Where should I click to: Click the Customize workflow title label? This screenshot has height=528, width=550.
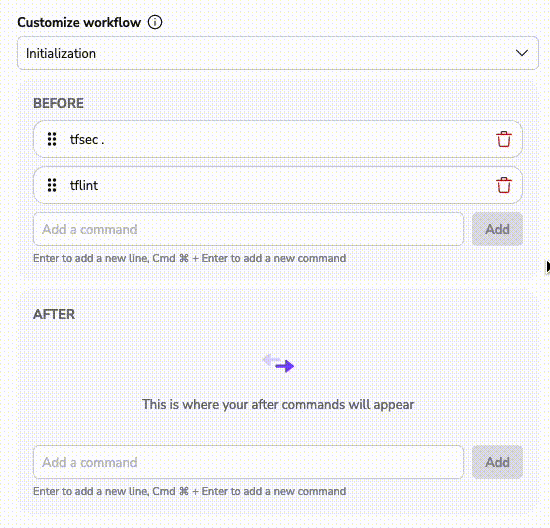click(79, 22)
